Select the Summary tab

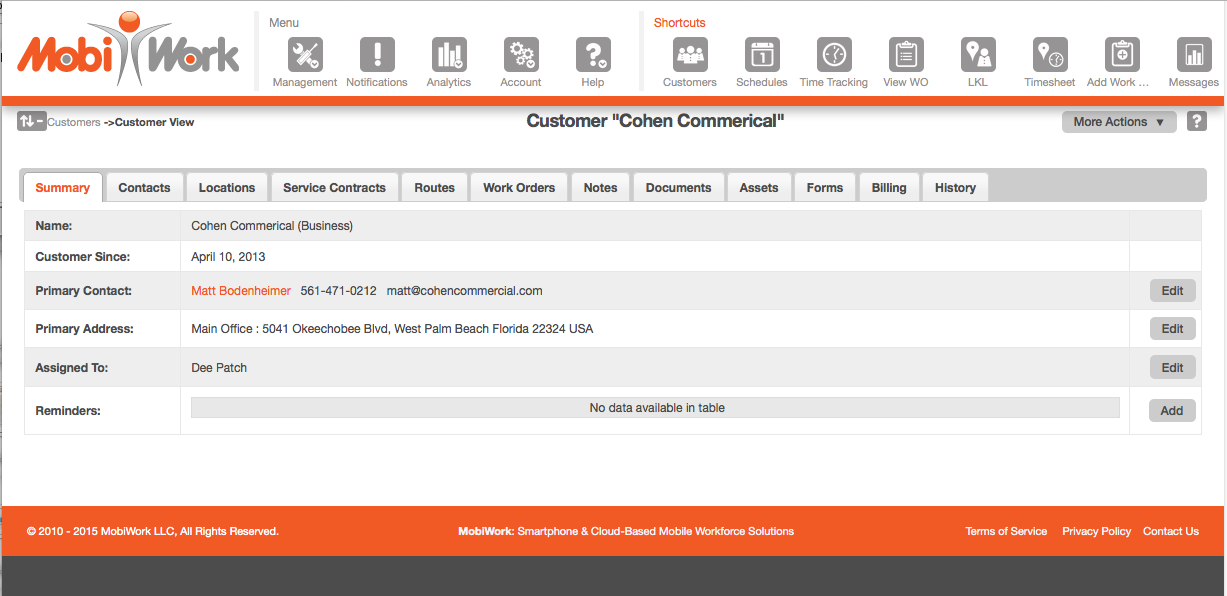(63, 187)
